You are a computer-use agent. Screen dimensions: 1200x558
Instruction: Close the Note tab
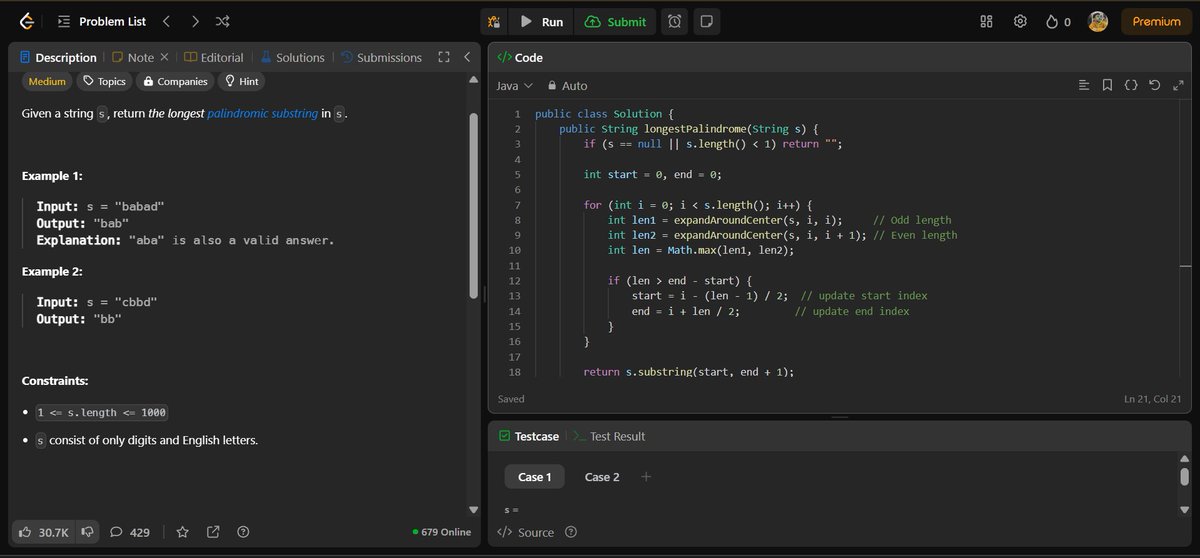[164, 57]
